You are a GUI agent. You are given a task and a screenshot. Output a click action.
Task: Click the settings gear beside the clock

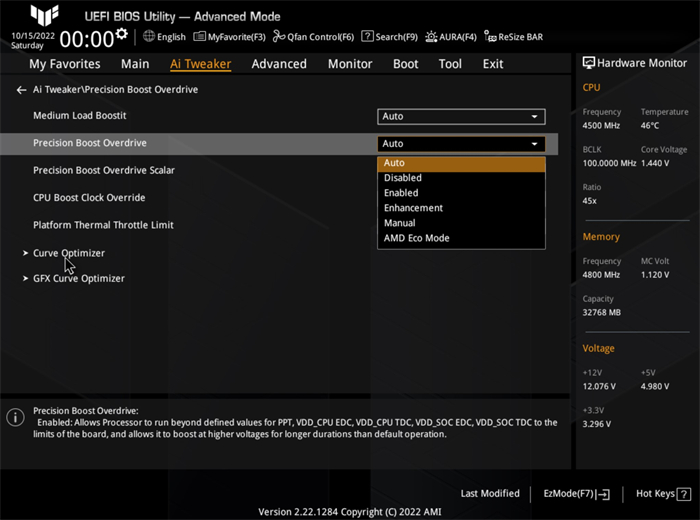[121, 33]
